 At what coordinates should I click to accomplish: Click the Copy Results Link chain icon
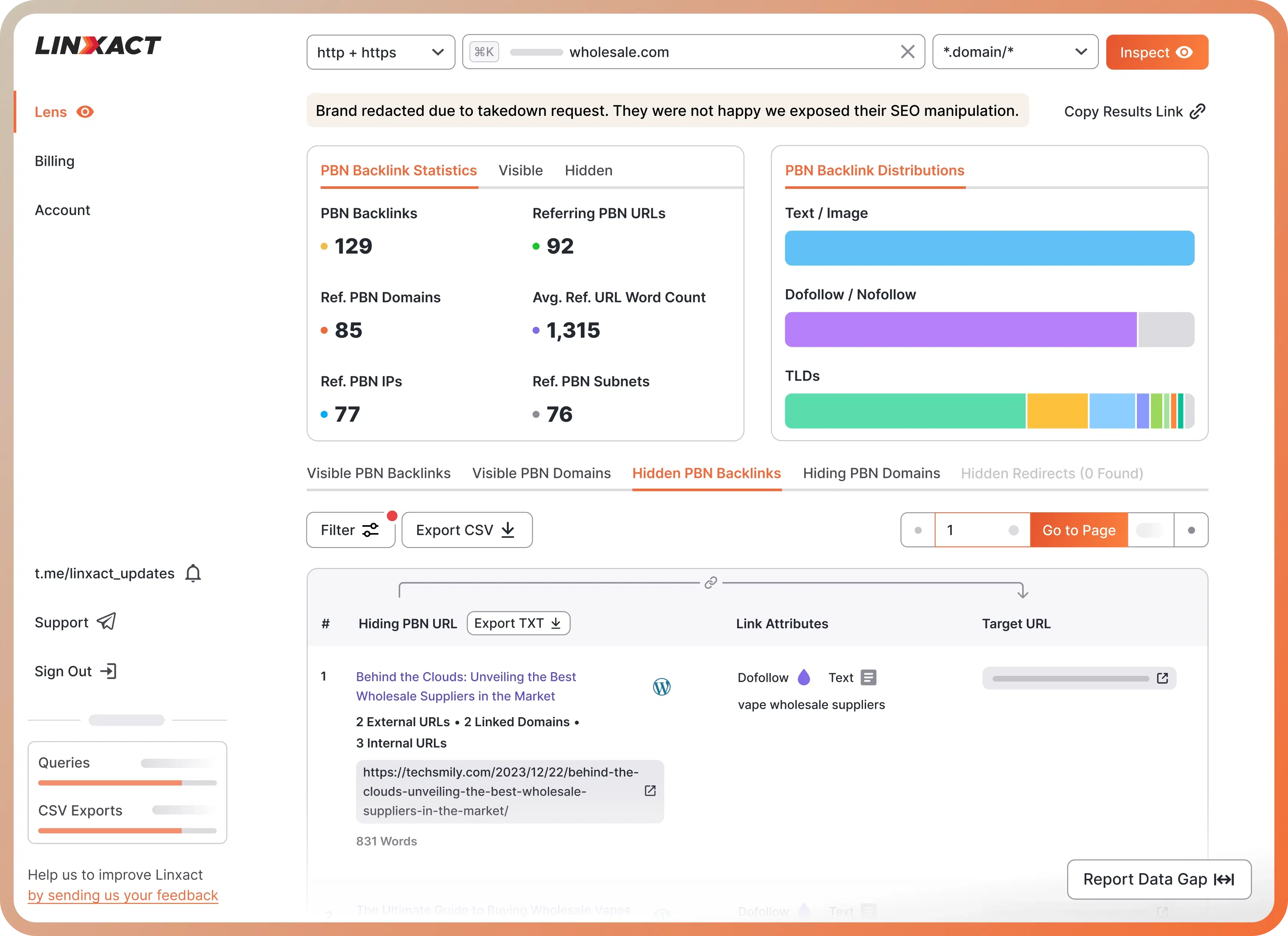point(1197,111)
